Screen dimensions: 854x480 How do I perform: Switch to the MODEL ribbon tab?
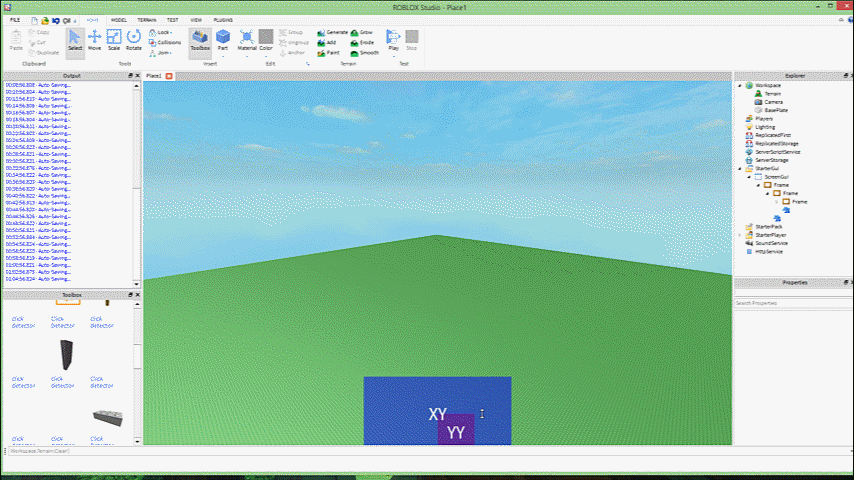click(x=119, y=20)
